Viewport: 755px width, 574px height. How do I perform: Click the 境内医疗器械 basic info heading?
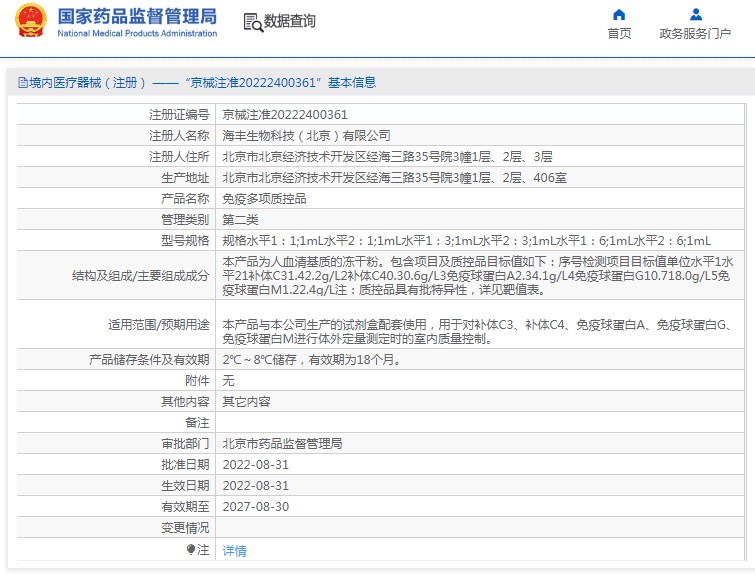coord(197,83)
